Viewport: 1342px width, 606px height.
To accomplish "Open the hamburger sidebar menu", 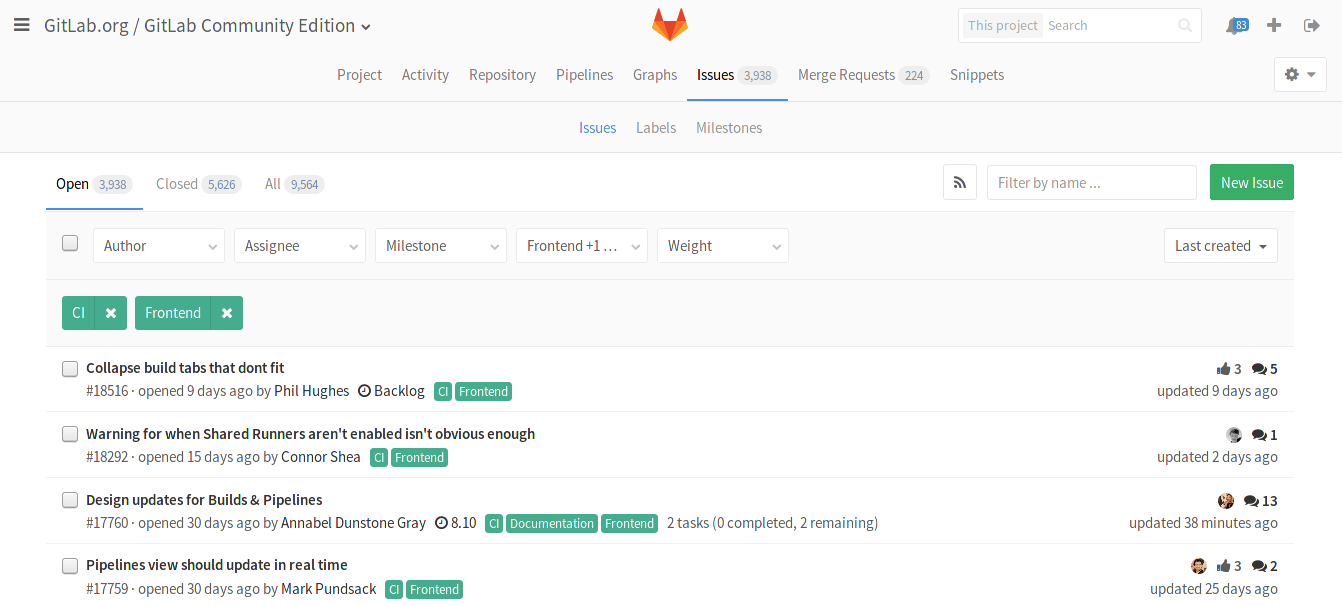I will coord(22,26).
